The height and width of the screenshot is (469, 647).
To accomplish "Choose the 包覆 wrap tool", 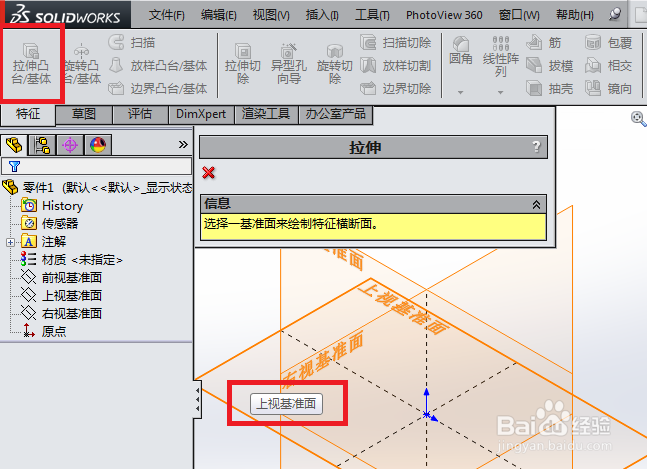I will [x=609, y=42].
